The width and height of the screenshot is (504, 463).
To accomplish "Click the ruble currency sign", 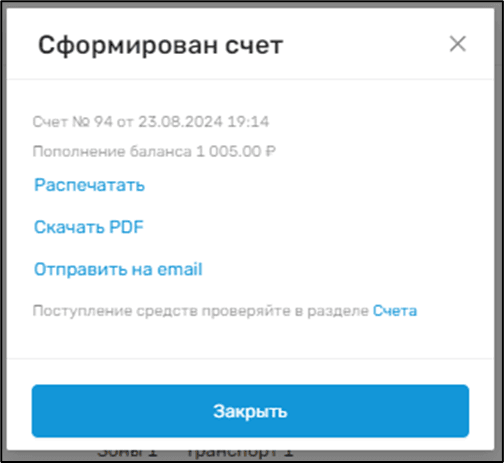I will (x=270, y=151).
